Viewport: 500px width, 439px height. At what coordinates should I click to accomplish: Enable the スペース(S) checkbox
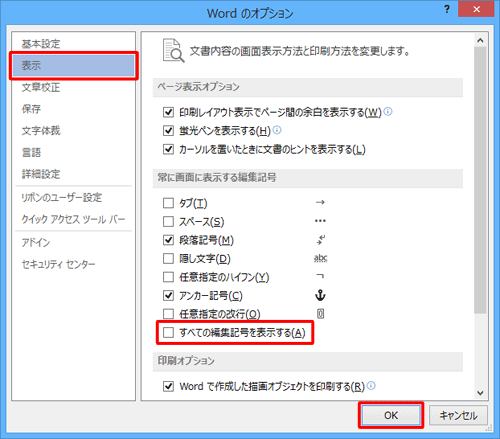[x=168, y=221]
